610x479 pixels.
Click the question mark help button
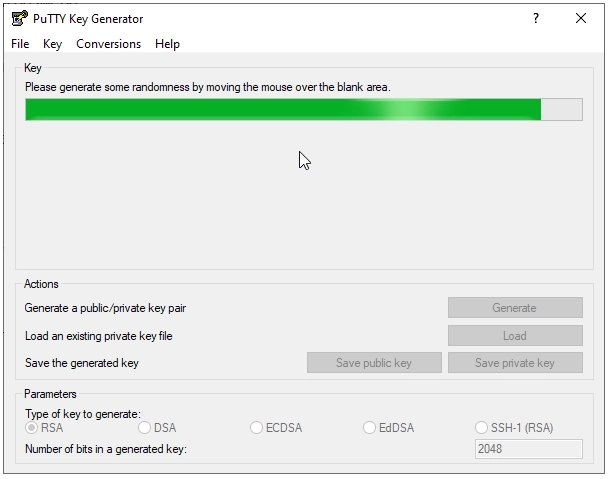pos(536,18)
